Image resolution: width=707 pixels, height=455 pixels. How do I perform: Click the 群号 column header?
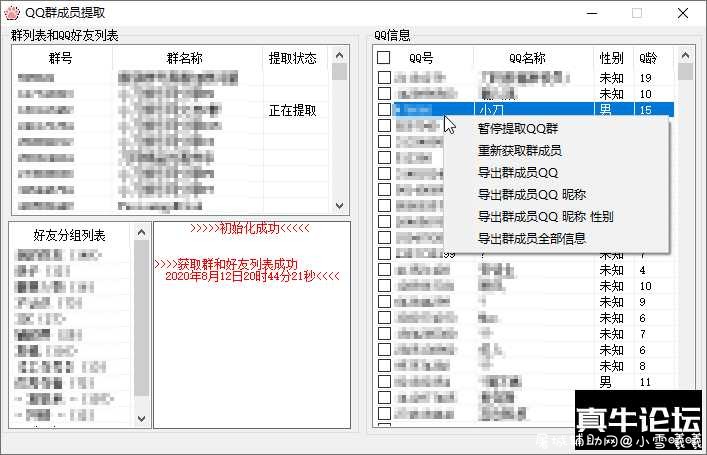coord(61,58)
